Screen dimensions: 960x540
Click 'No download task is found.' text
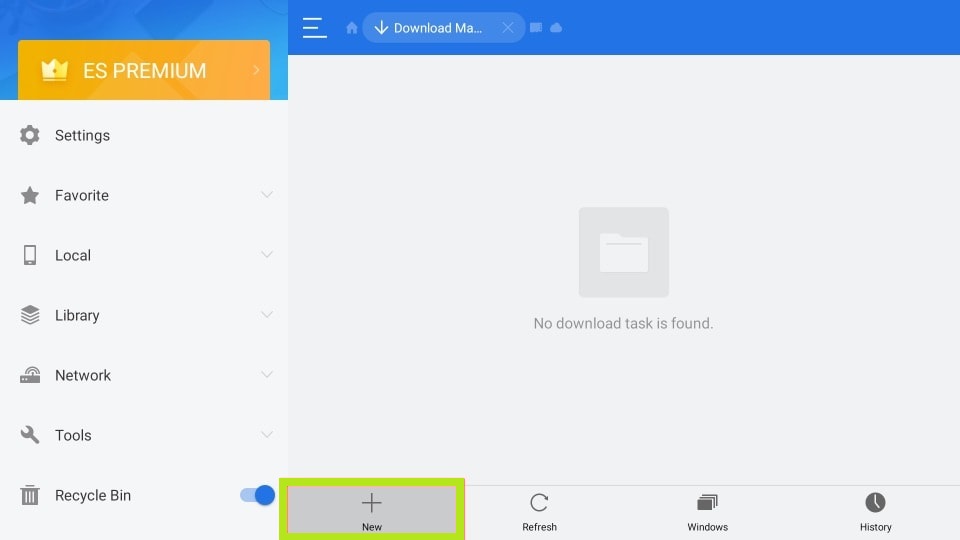point(623,323)
